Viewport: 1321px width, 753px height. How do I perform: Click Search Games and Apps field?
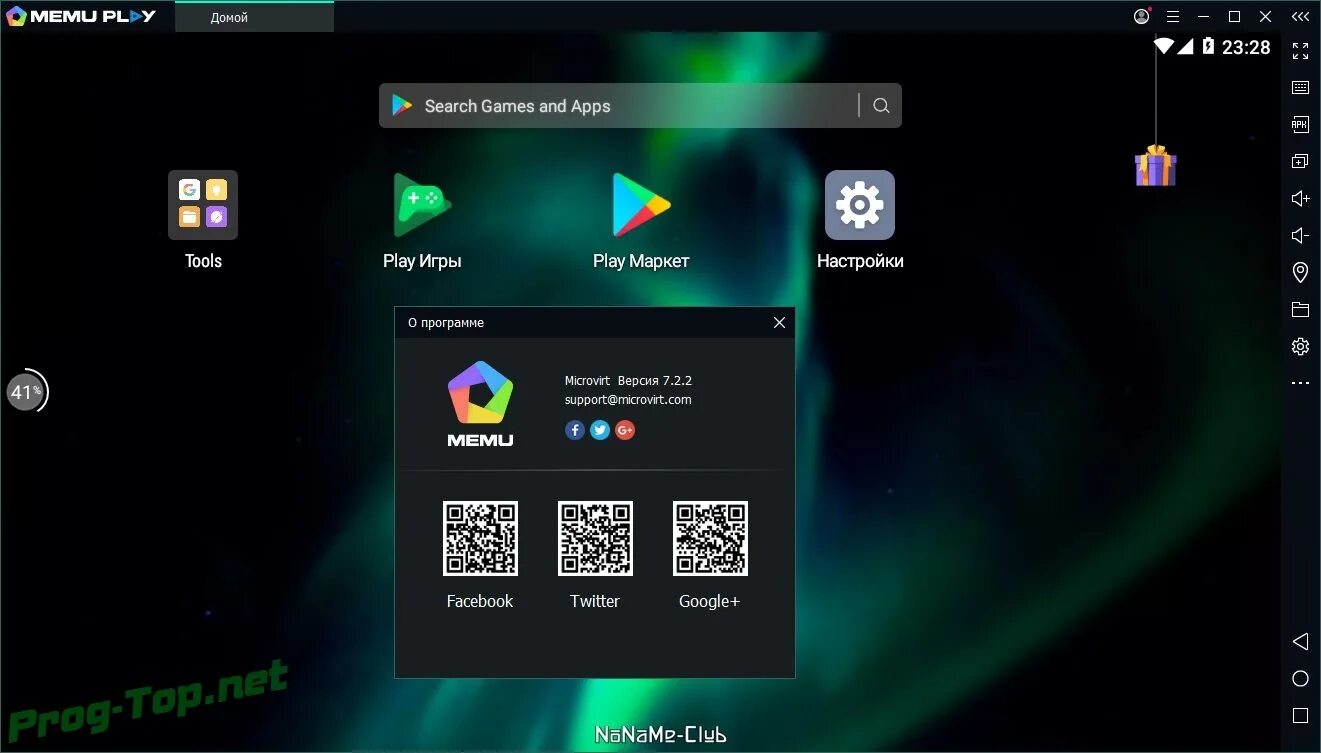(640, 106)
